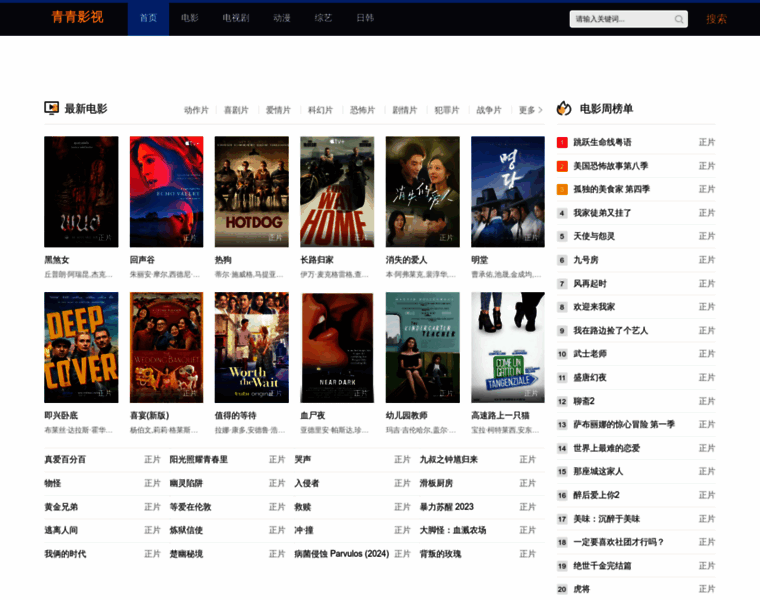
Task: Open the 长路归家 Way Home poster
Action: [337, 191]
